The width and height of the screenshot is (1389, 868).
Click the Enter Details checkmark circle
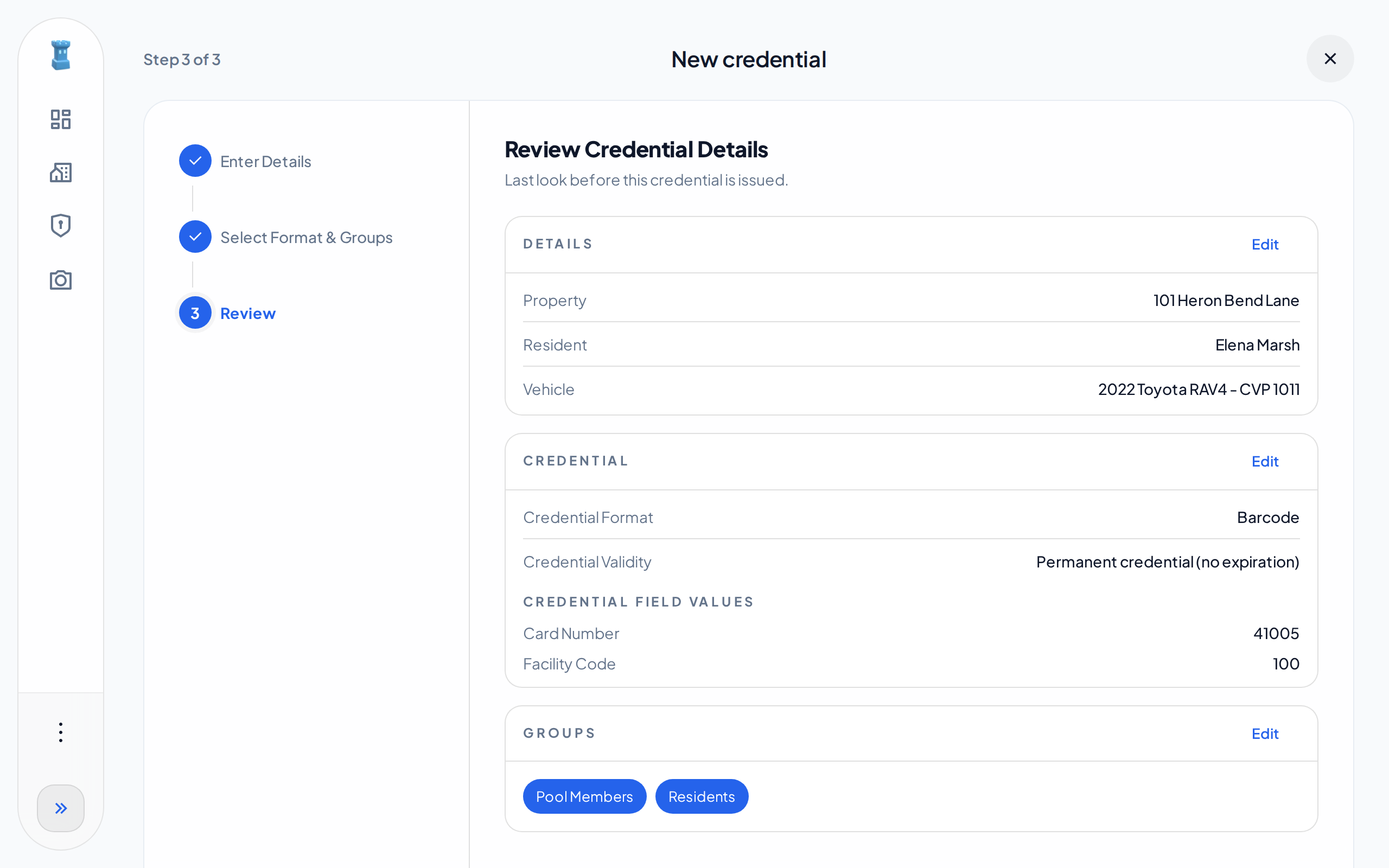pyautogui.click(x=195, y=161)
